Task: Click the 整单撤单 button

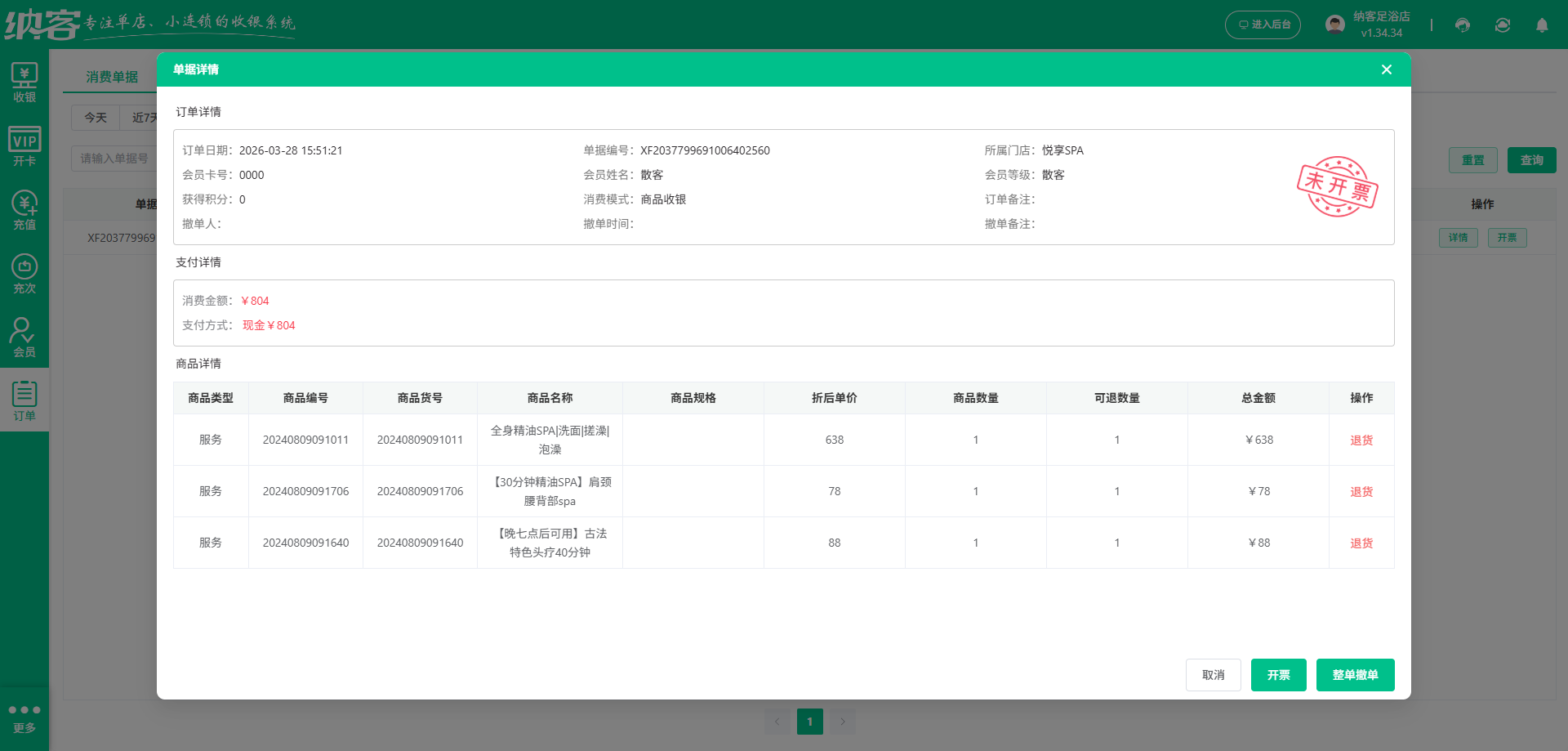Action: coord(1355,675)
